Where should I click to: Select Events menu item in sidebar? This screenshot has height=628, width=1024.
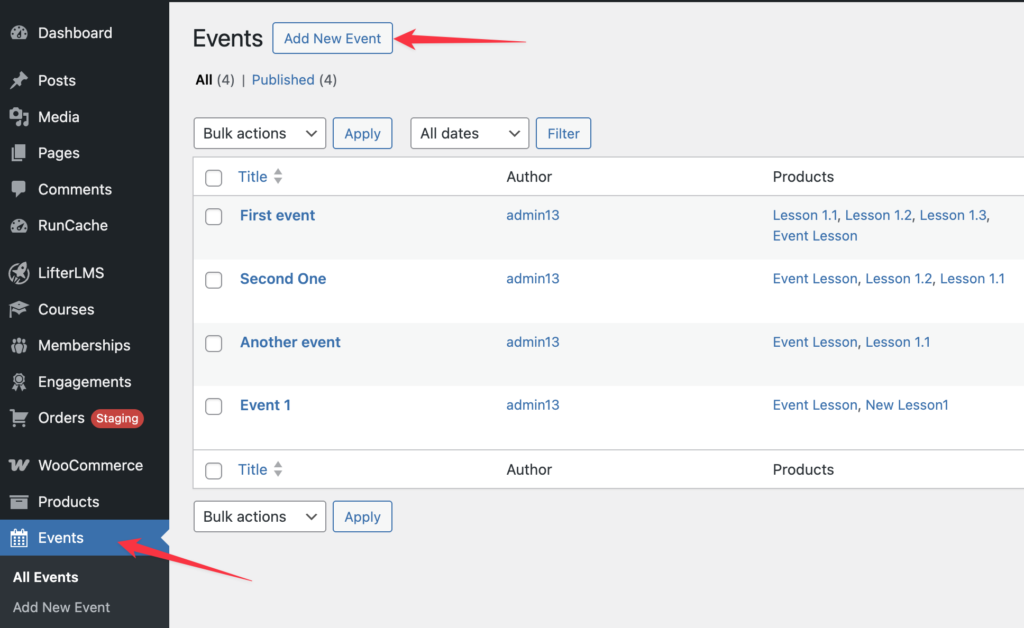point(84,538)
